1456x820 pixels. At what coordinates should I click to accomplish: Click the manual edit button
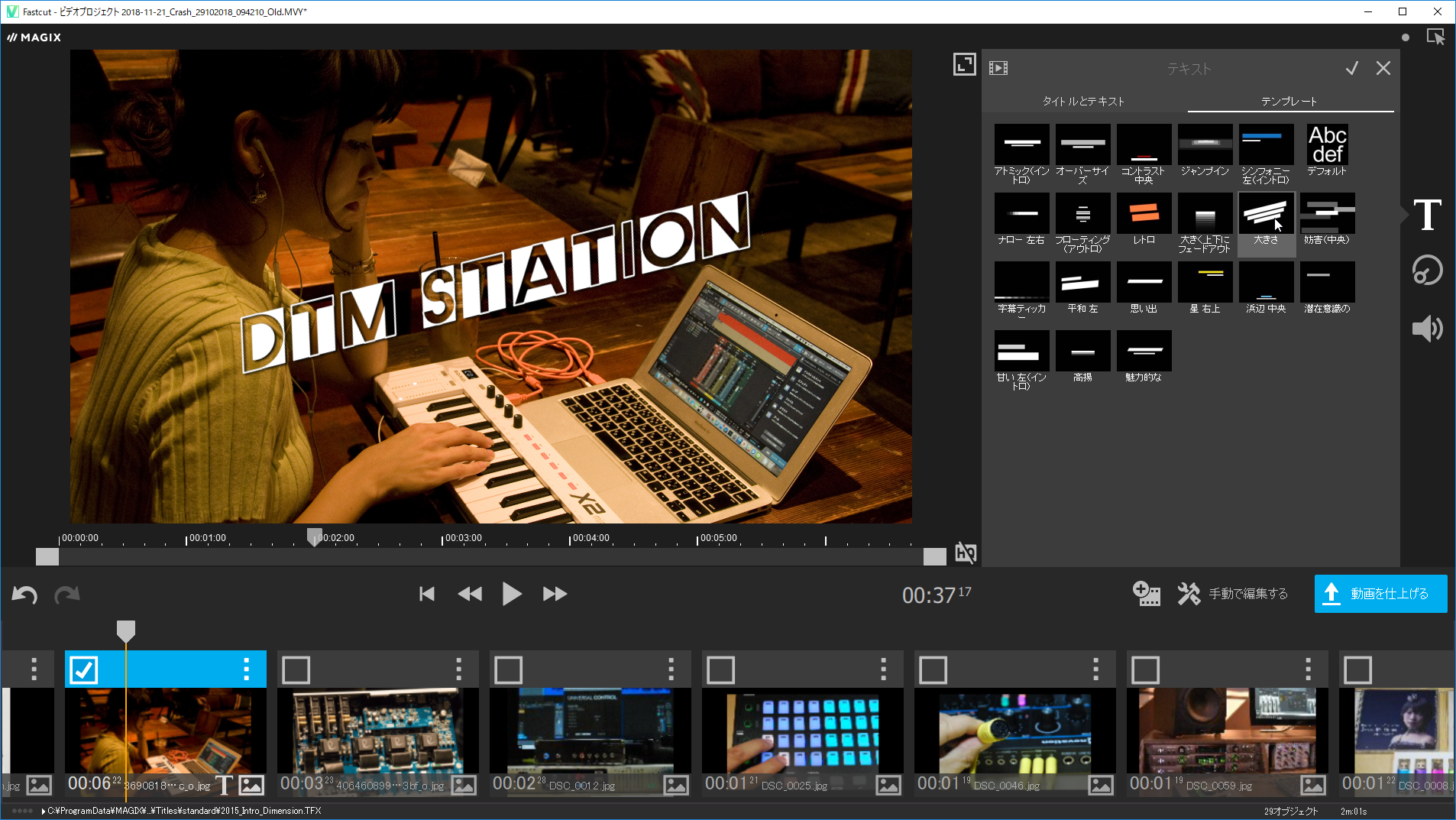(x=1233, y=594)
